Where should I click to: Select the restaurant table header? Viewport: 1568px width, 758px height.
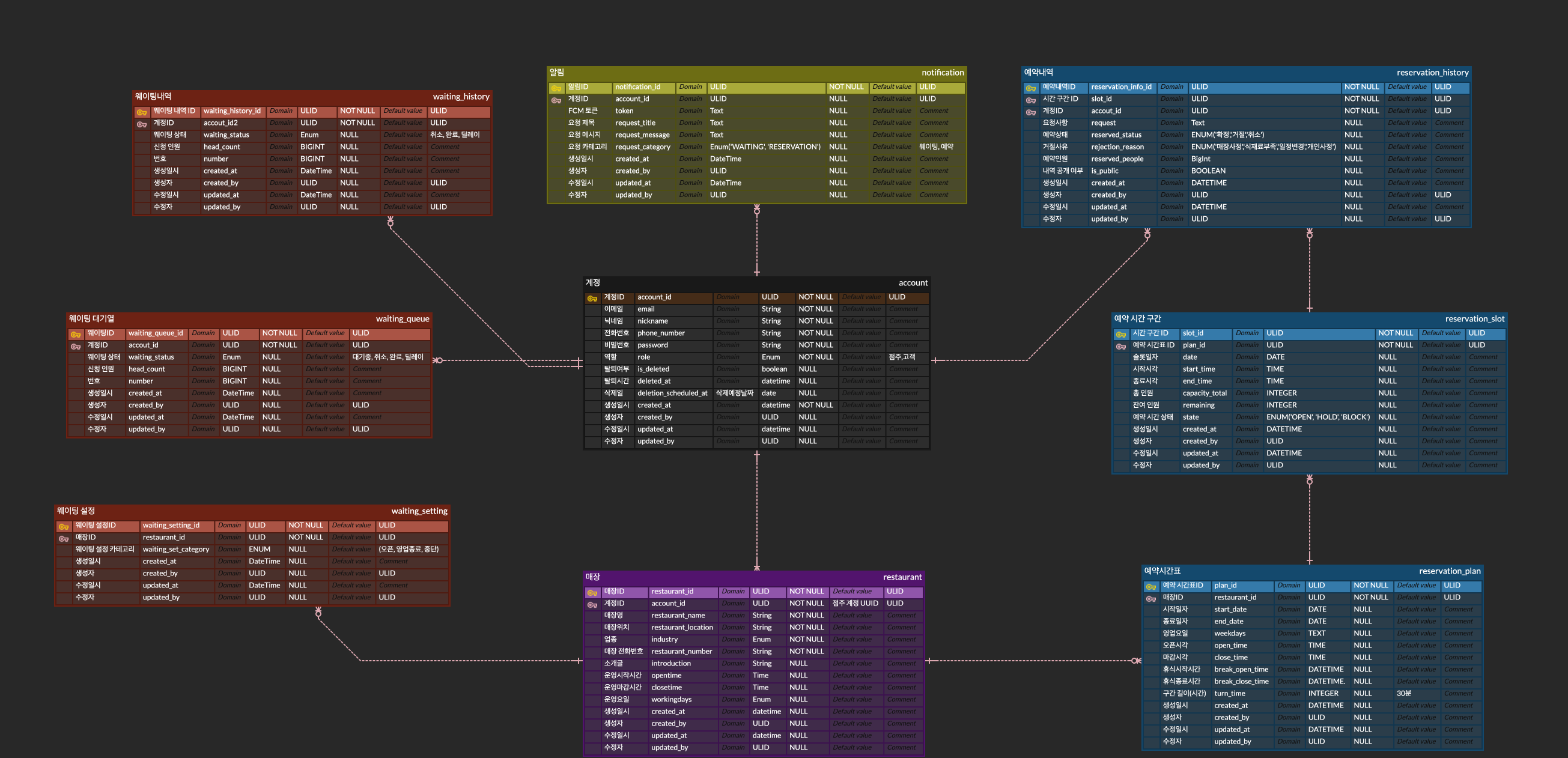click(x=753, y=577)
